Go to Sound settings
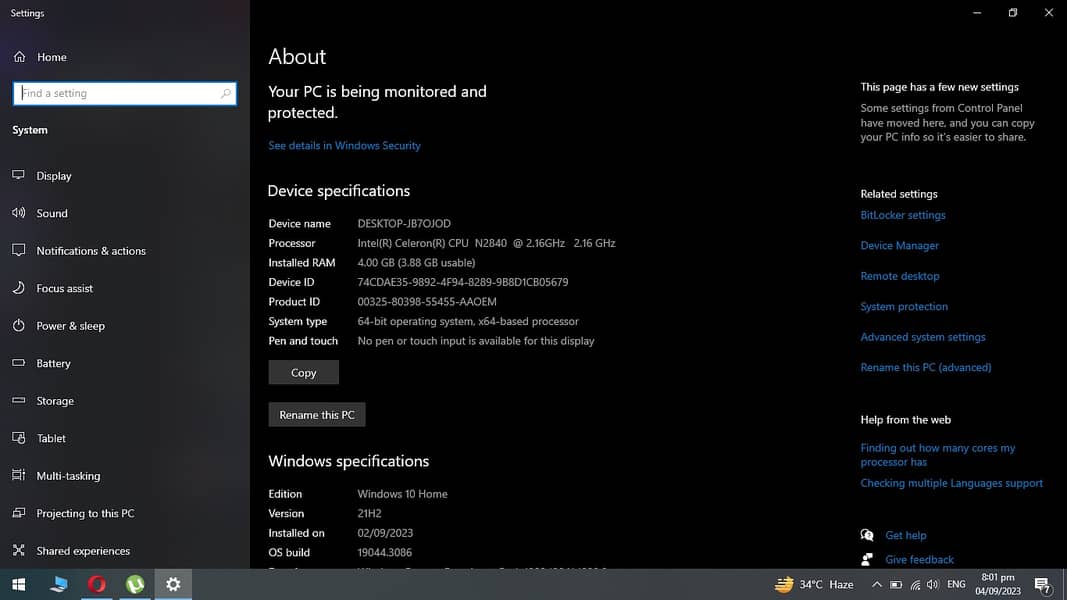The height and width of the screenshot is (600, 1067). 51,213
